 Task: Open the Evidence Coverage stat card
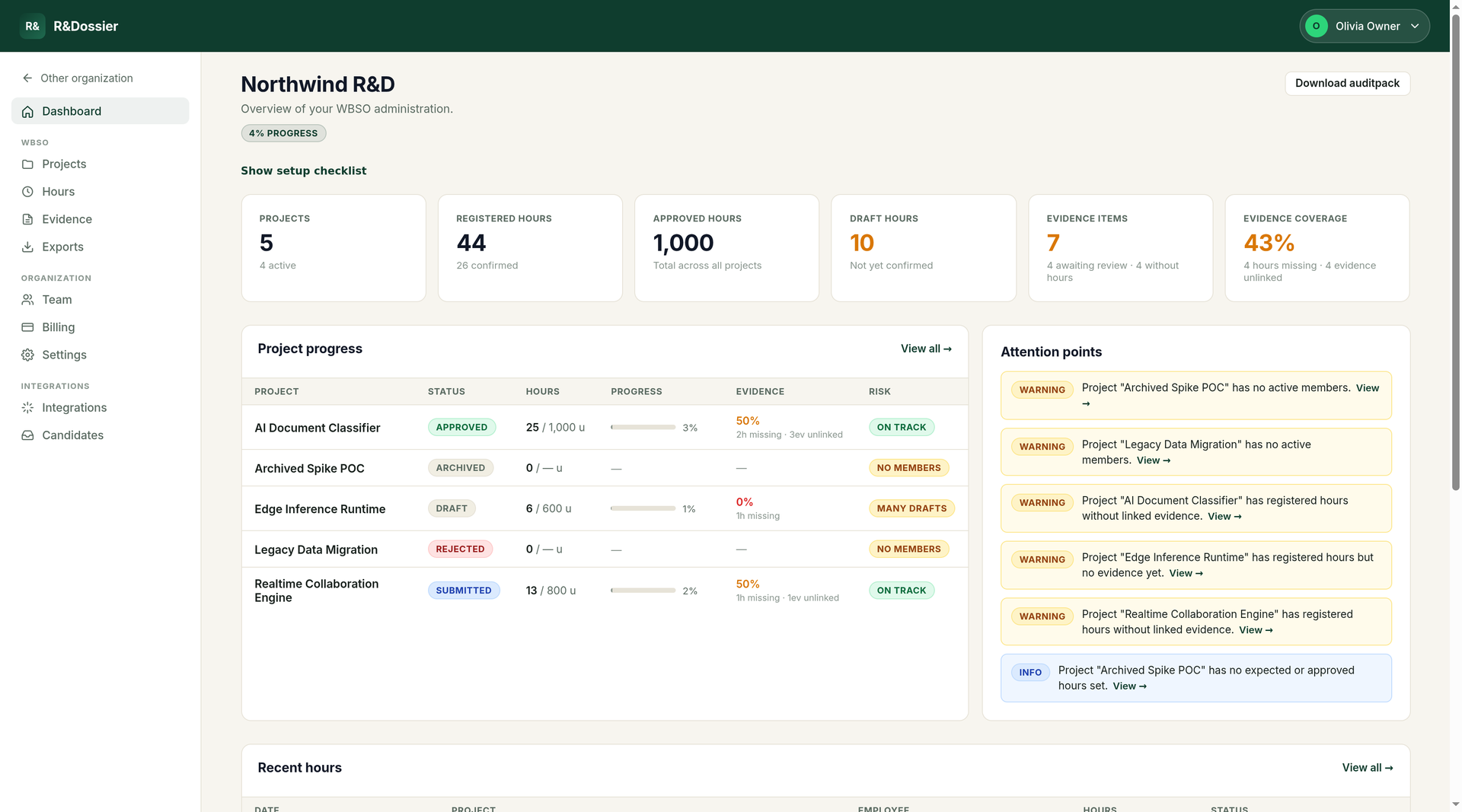tap(1317, 248)
